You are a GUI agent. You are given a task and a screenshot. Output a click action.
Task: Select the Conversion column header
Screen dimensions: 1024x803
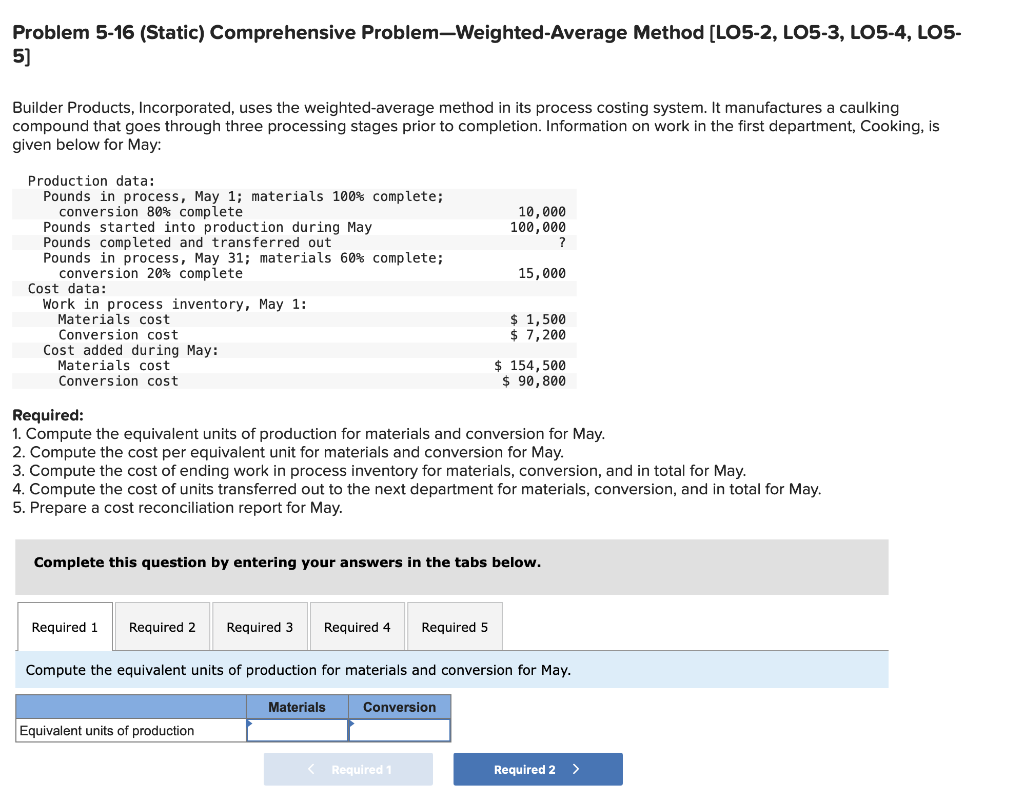click(400, 706)
